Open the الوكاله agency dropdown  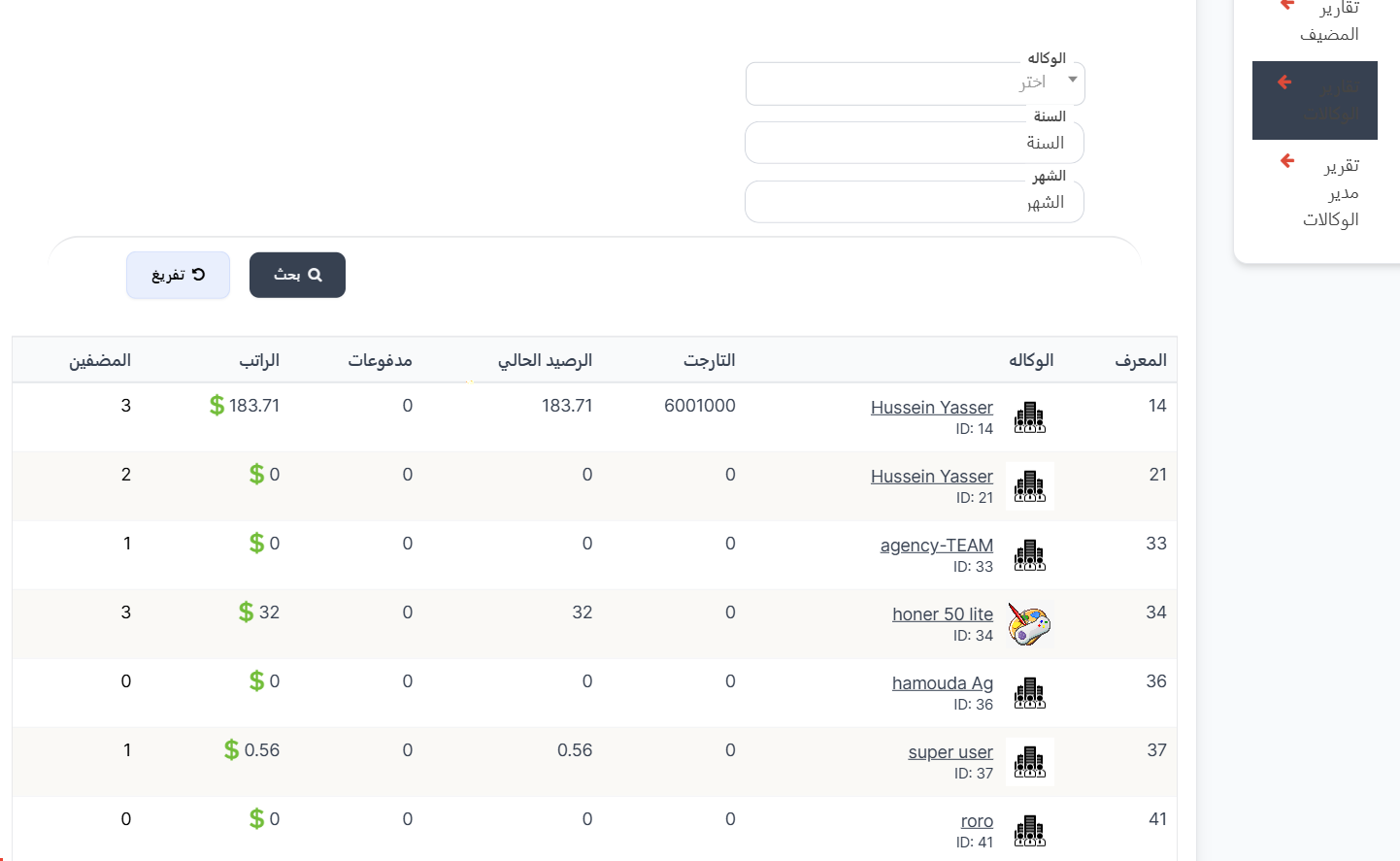915,83
